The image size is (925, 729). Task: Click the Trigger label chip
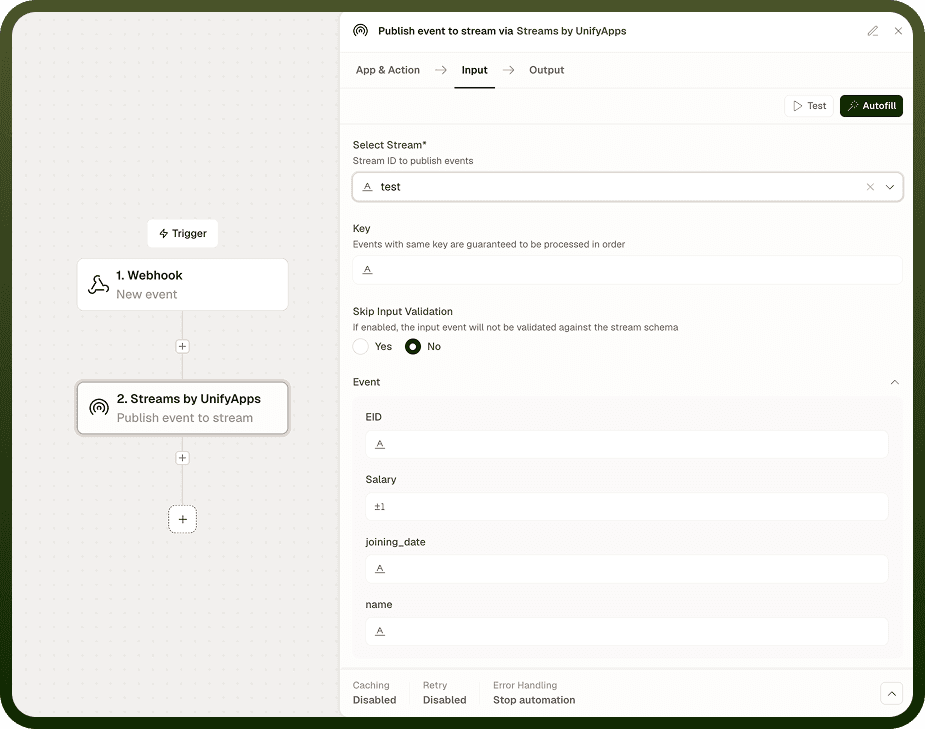pos(182,234)
